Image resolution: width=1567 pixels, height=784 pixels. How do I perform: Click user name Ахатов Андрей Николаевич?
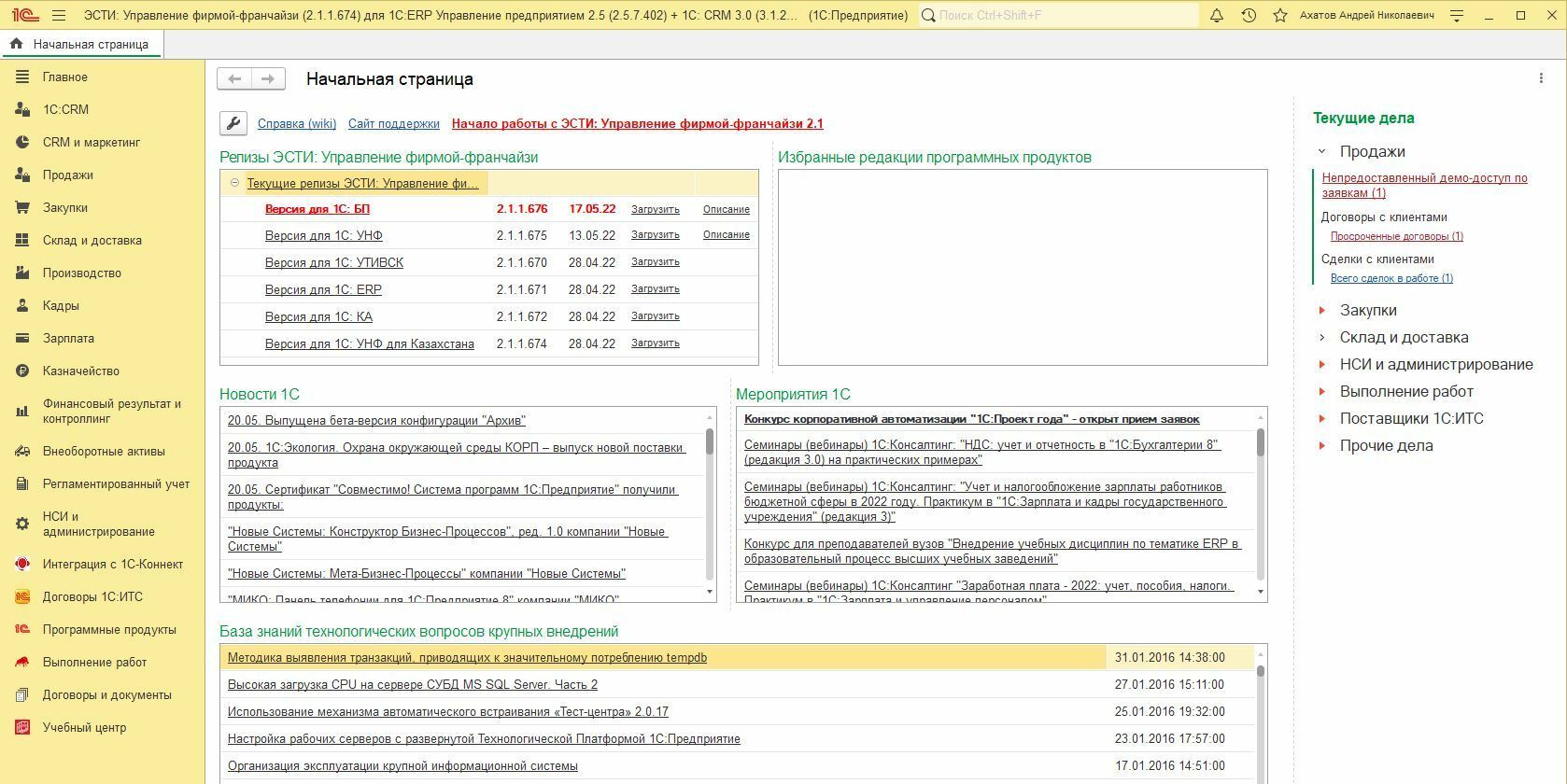[1367, 15]
